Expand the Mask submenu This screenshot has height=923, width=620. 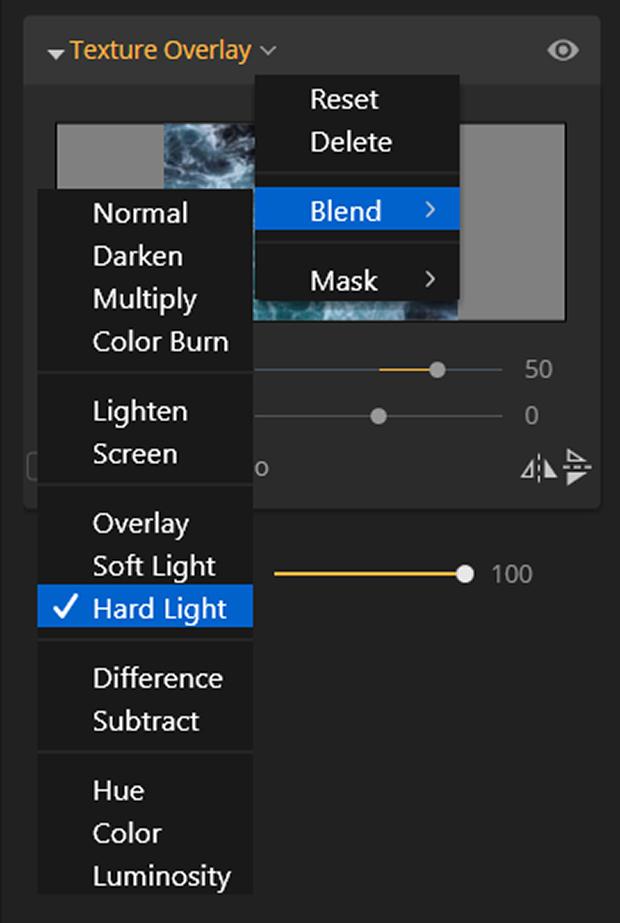(357, 280)
